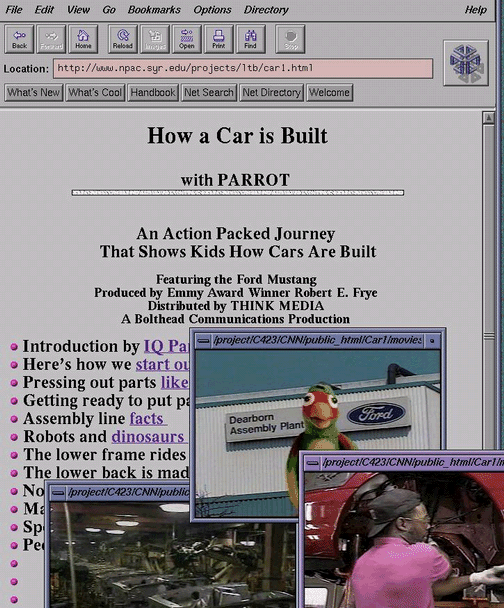
Task: Follow the Assembly line 'facts' link
Action: (x=147, y=419)
